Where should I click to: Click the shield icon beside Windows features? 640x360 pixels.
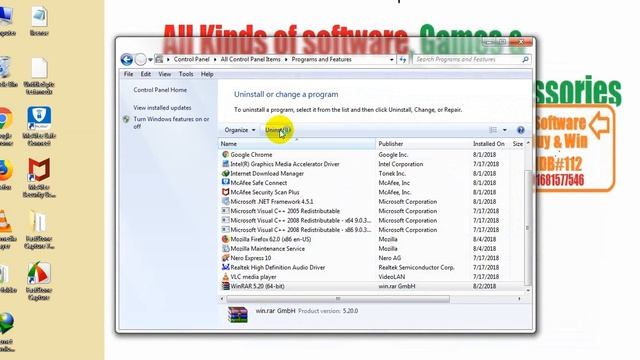point(126,119)
